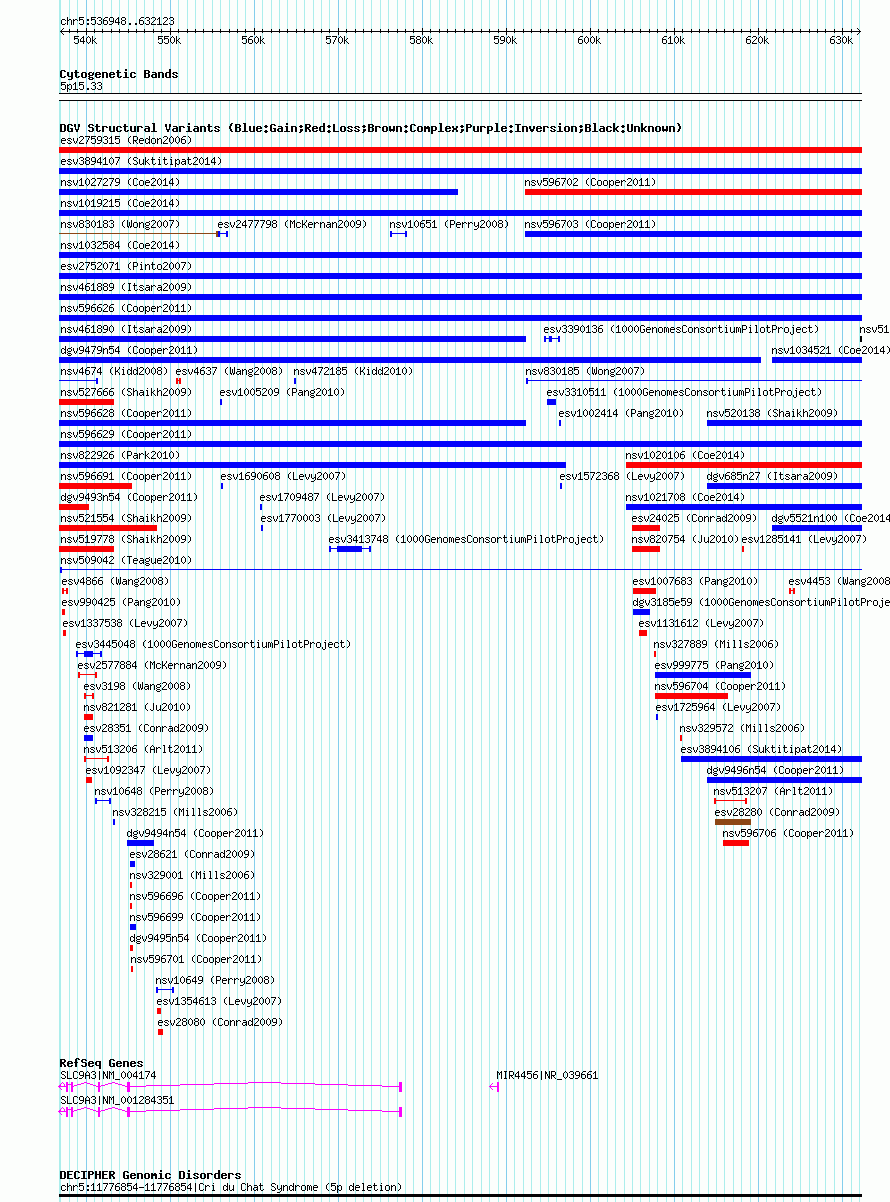This screenshot has width=890, height=1202.
Task: Click the SLC9A3|NM_001284351 transcript label
Action: tap(117, 1099)
